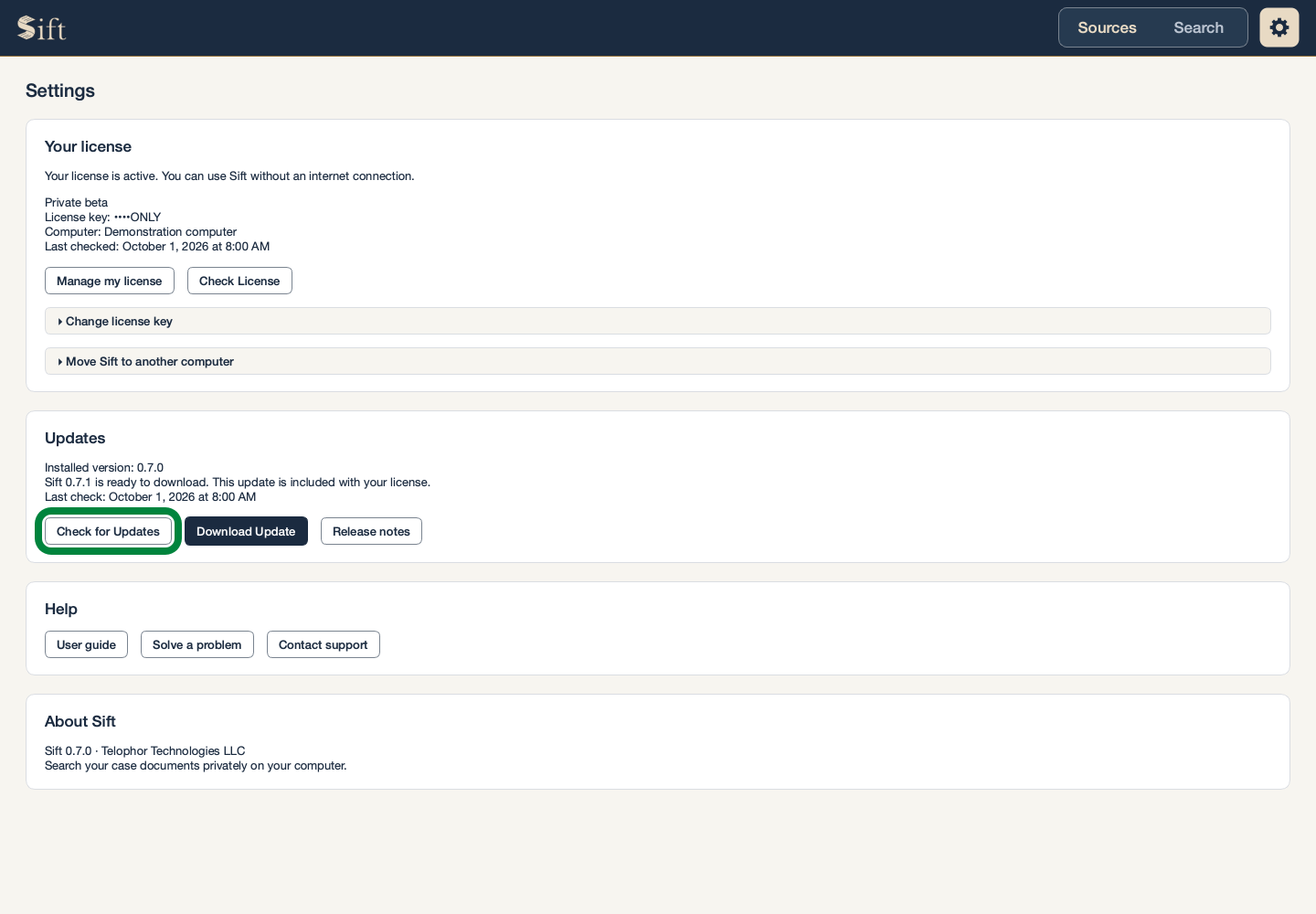Click 'Search your case documents privately' text

(x=196, y=765)
